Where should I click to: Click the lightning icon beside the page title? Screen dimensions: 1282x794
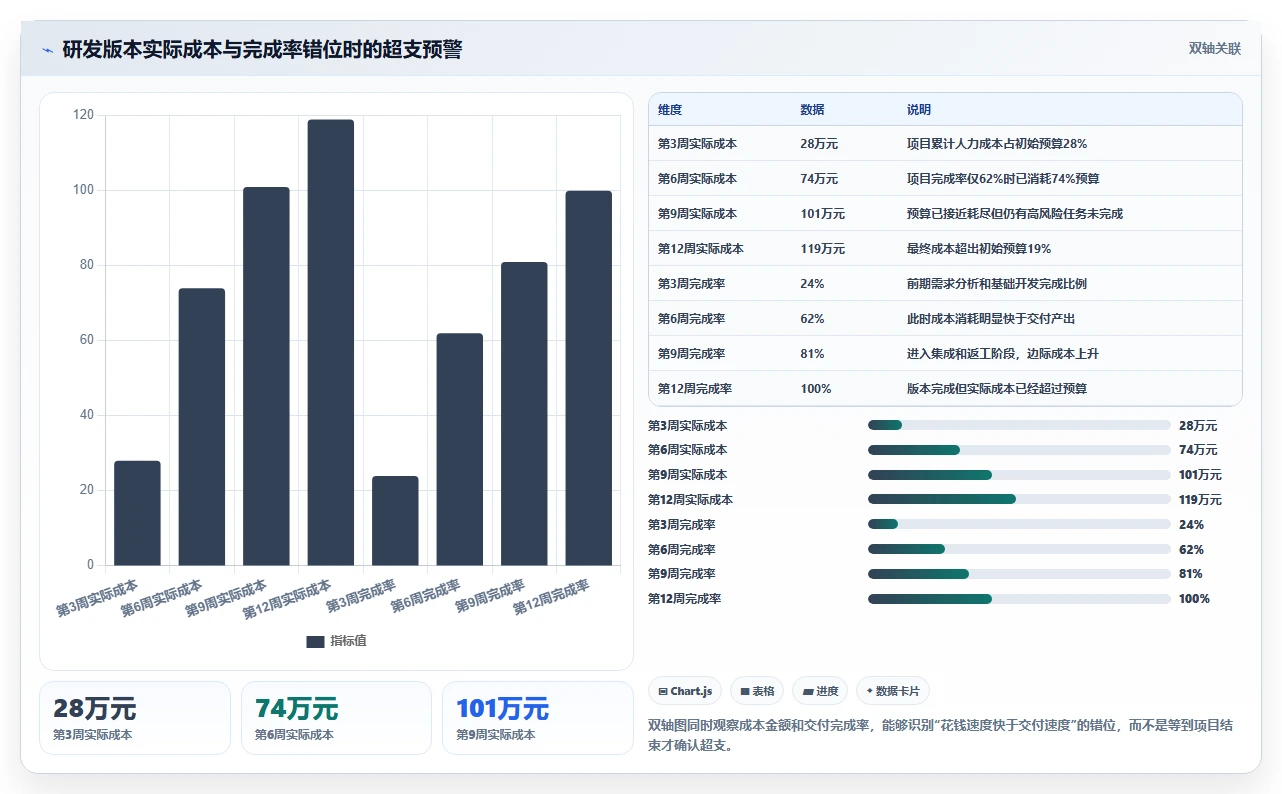click(x=48, y=50)
